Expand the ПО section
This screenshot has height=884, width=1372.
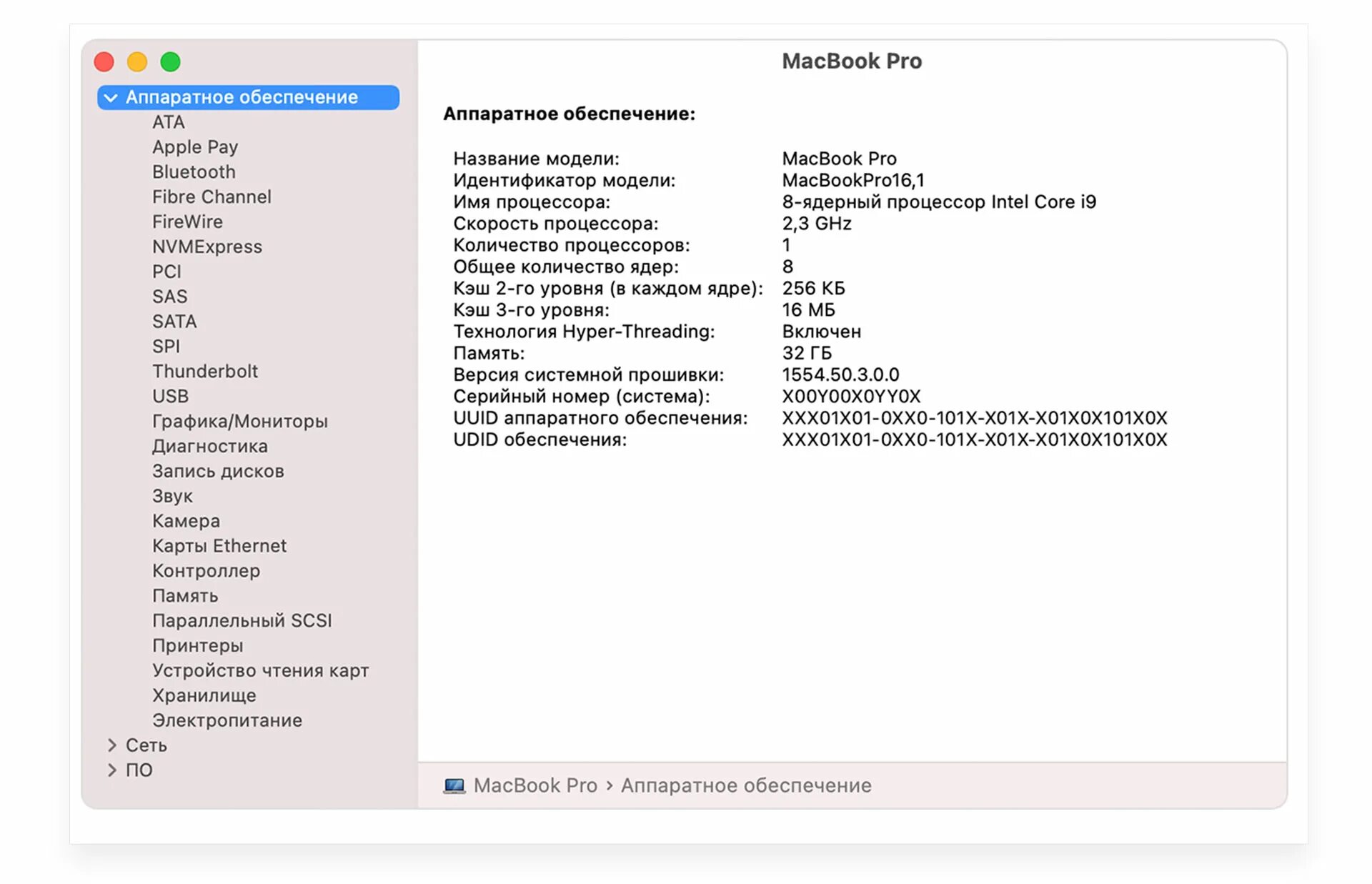[112, 770]
